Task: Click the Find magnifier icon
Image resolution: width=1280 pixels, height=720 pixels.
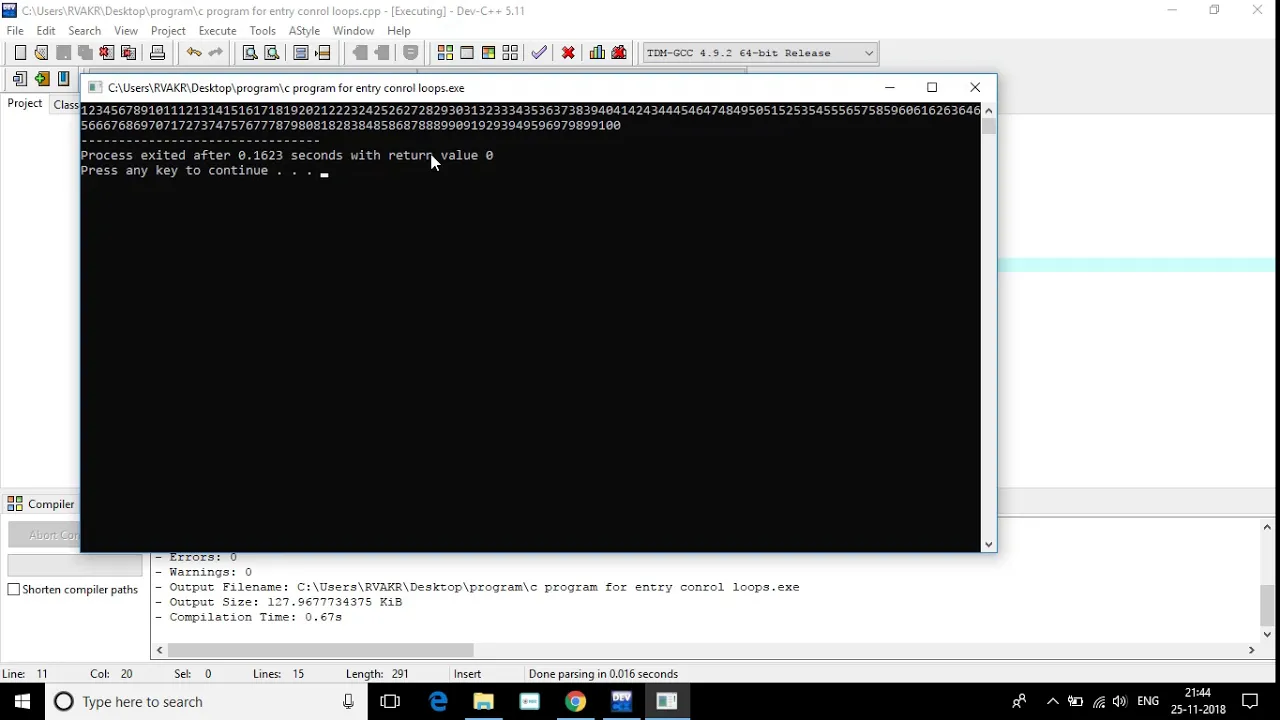Action: tap(250, 53)
